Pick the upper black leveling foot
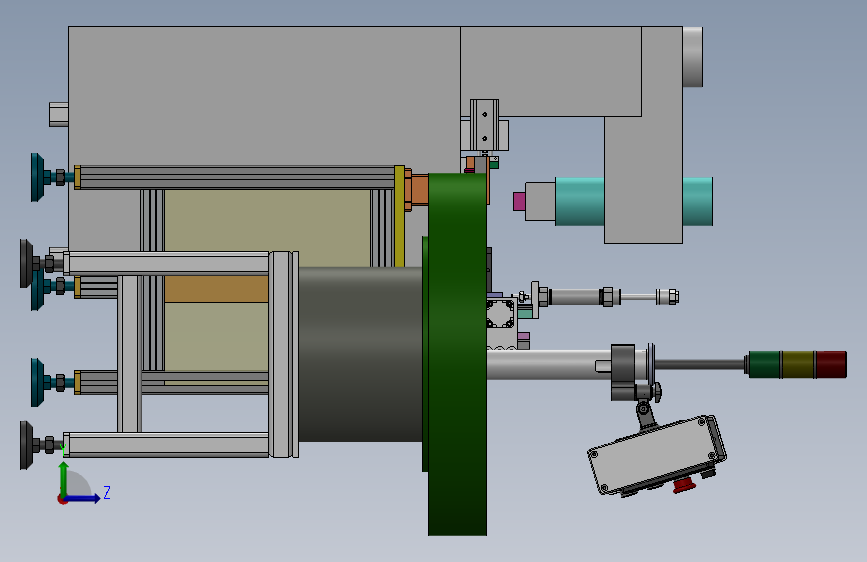The width and height of the screenshot is (867, 562). [27, 263]
